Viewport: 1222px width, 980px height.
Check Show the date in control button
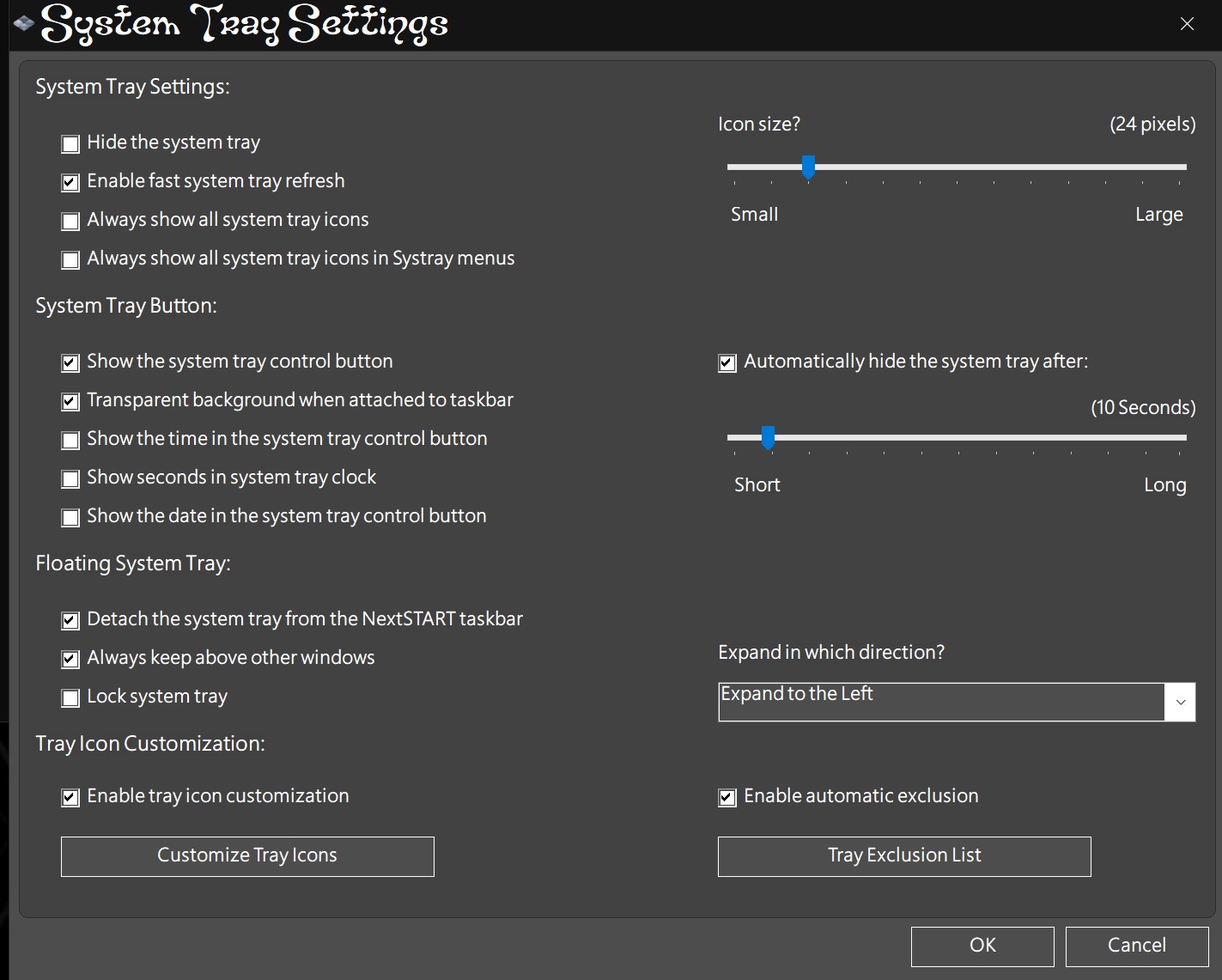pyautogui.click(x=70, y=518)
